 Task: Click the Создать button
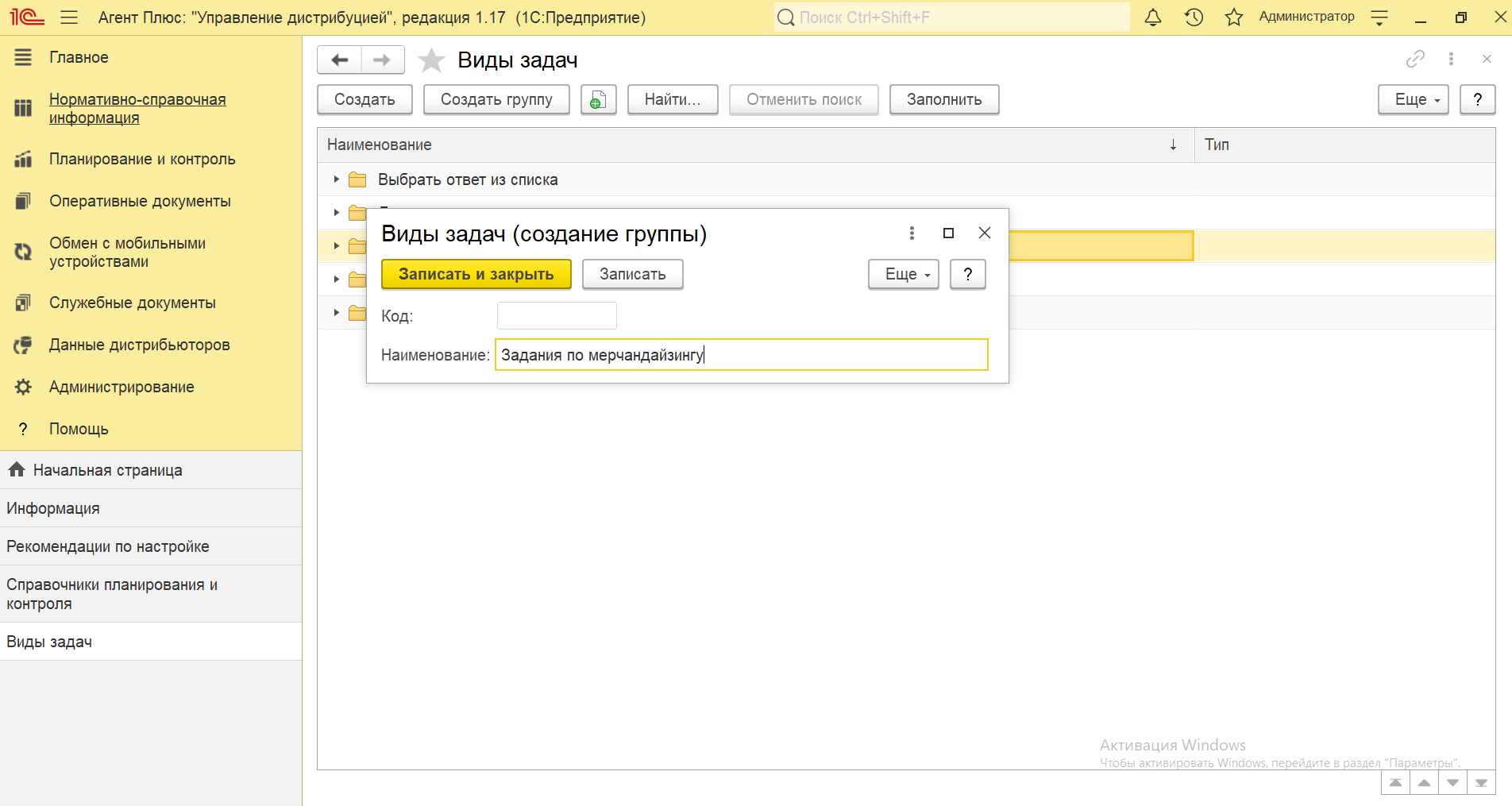364,100
